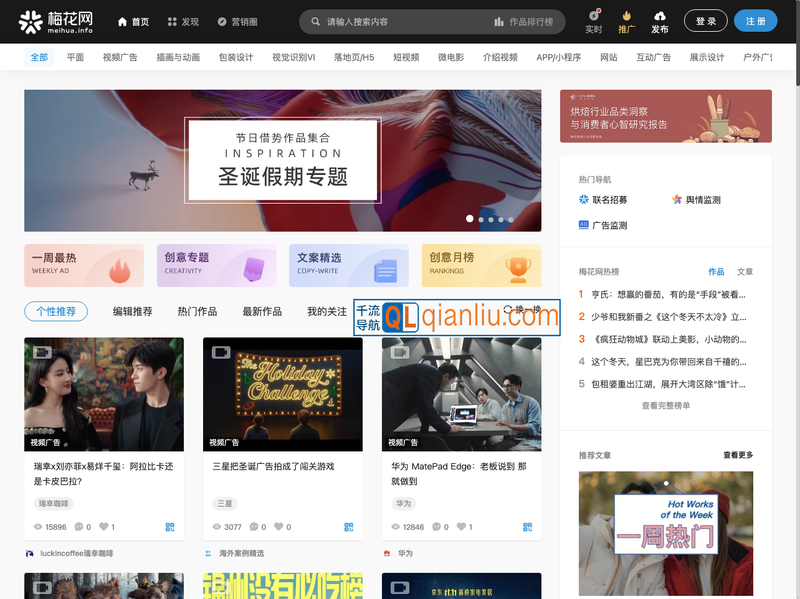800x599 pixels.
Task: Select the 视频广告 category tab
Action: [120, 58]
